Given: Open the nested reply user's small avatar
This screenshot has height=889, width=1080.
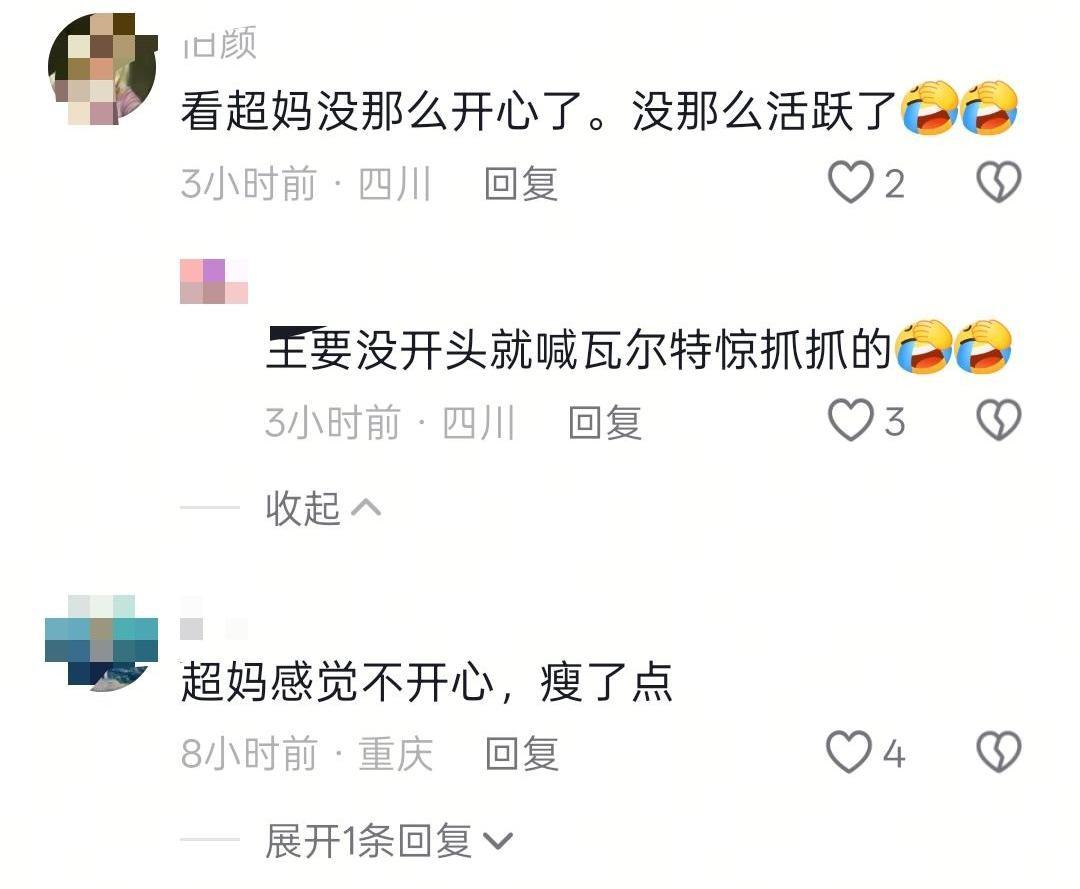Looking at the screenshot, I should (214, 281).
